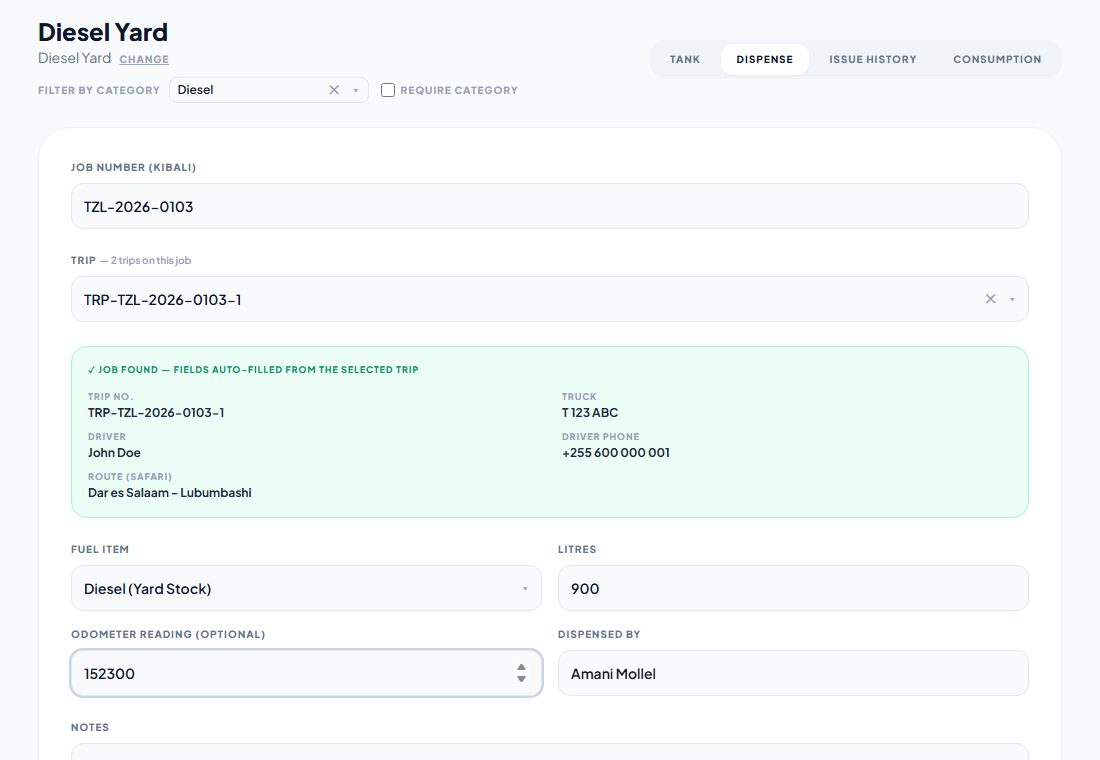
Task: Clear the Diesel category filter
Action: (x=334, y=90)
